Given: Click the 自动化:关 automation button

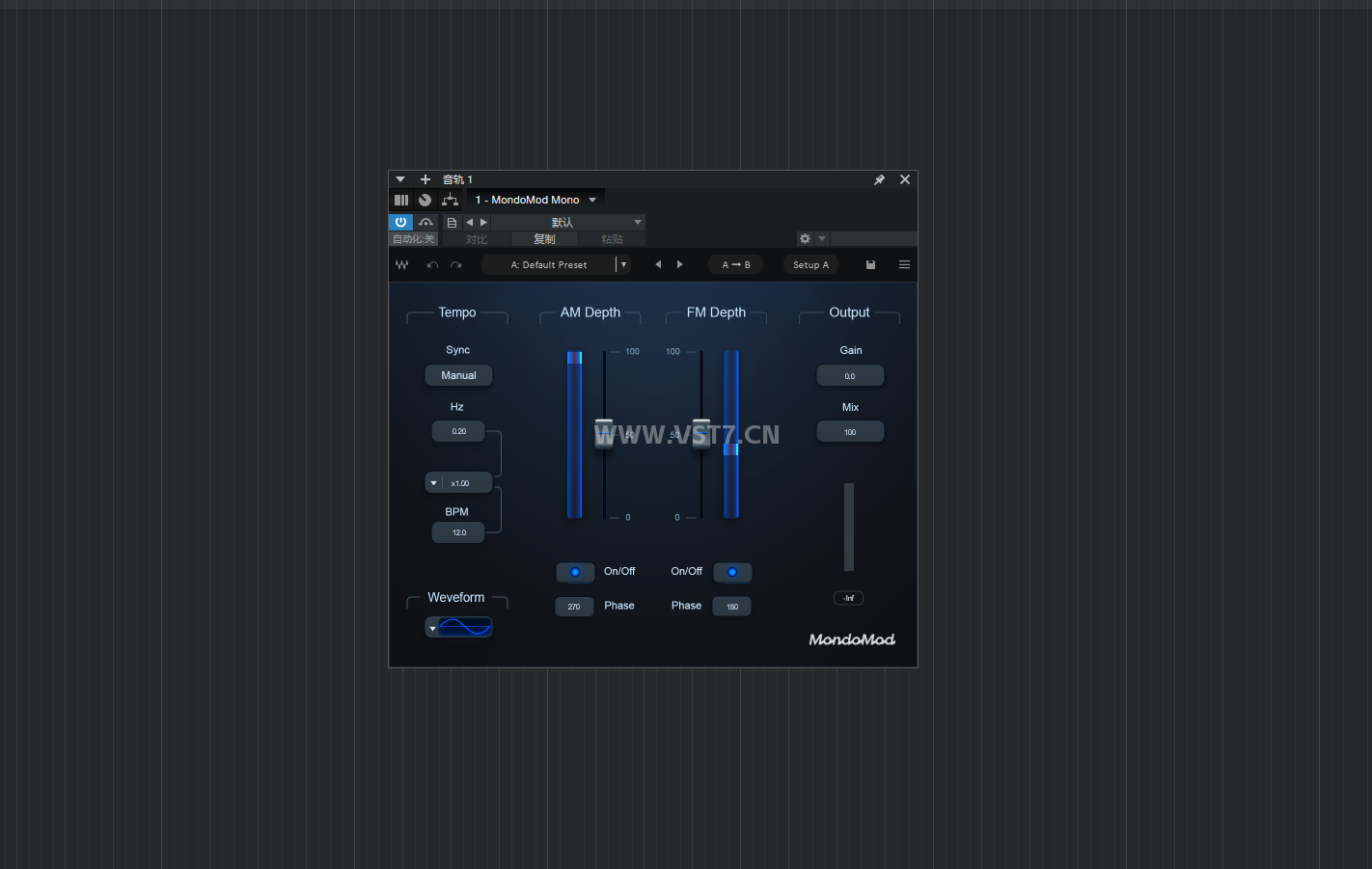Looking at the screenshot, I should (414, 239).
